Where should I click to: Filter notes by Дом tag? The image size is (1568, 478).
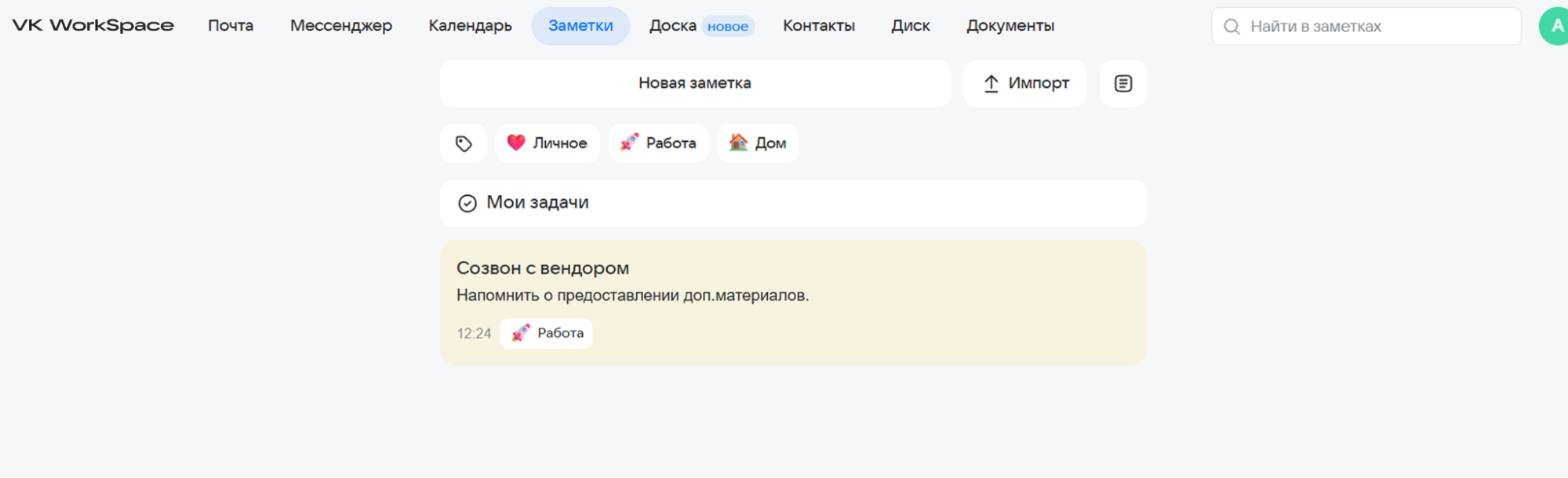tap(758, 143)
